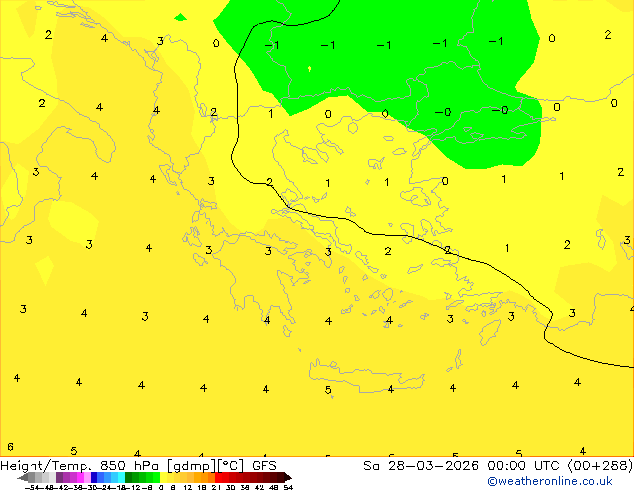The width and height of the screenshot is (634, 490).
Task: Click the tiny yellow dot inside green area
Action: (309, 69)
